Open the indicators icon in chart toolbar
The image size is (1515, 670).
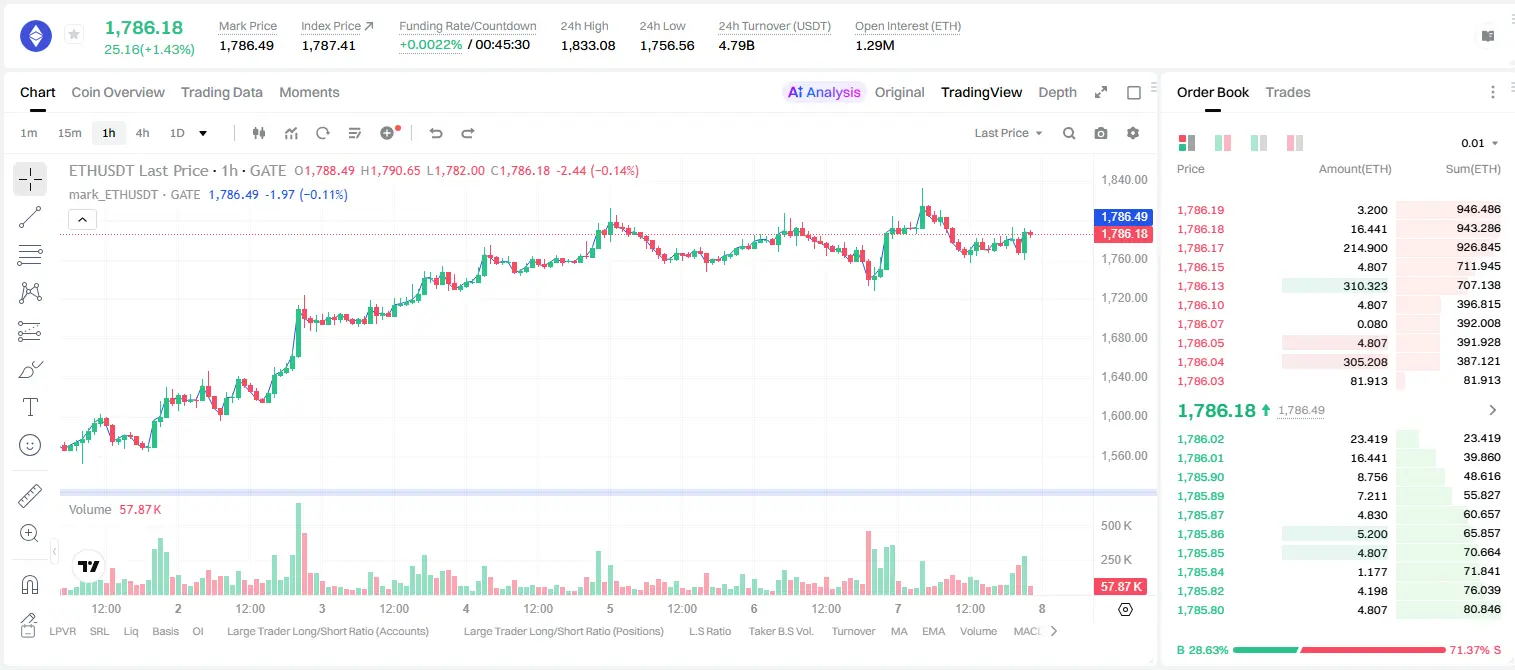click(x=291, y=133)
